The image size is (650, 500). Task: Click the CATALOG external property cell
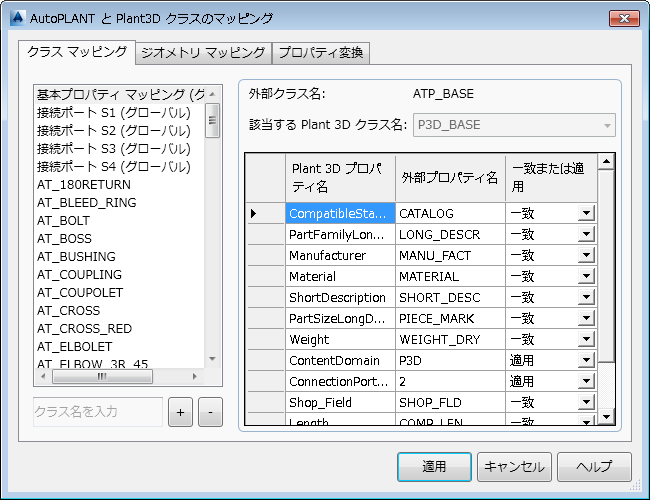(x=451, y=214)
